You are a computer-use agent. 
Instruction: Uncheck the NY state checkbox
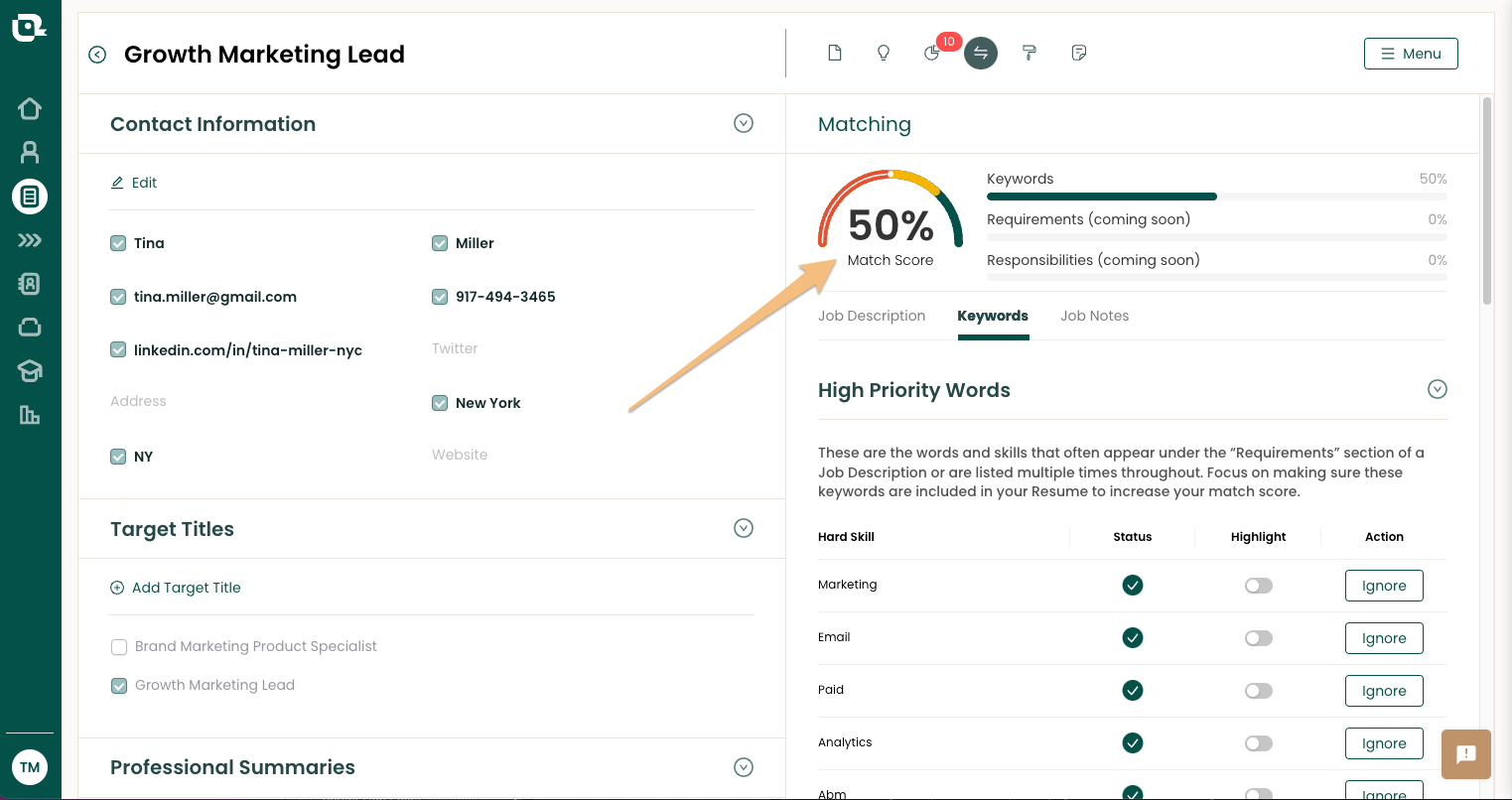(x=118, y=457)
